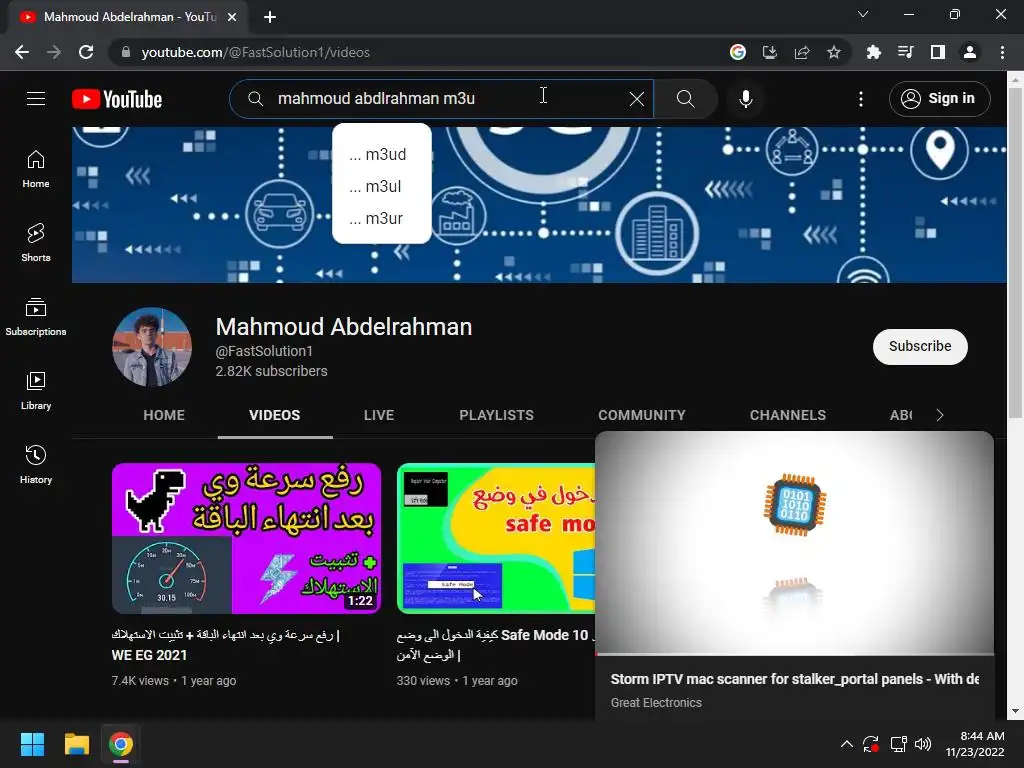Switch to the COMMUNITY channel tab
This screenshot has width=1024, height=768.
pyautogui.click(x=642, y=415)
